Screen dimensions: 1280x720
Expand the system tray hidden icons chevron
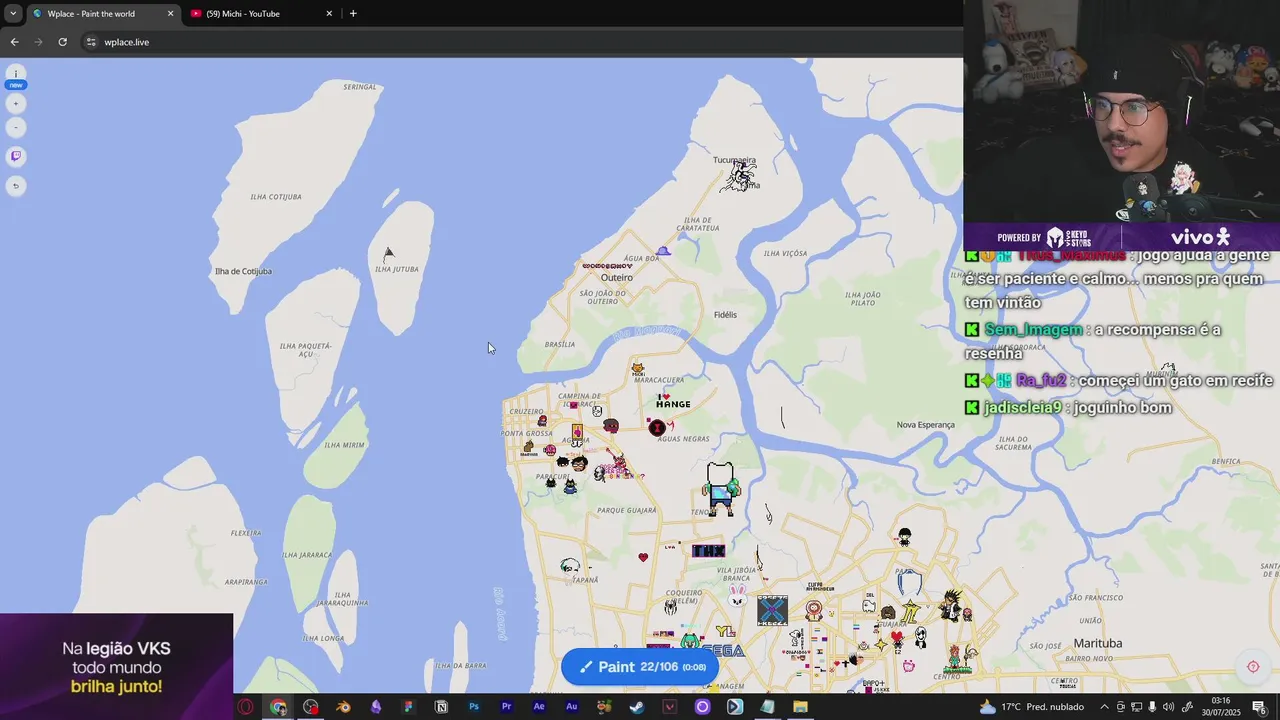point(1104,707)
